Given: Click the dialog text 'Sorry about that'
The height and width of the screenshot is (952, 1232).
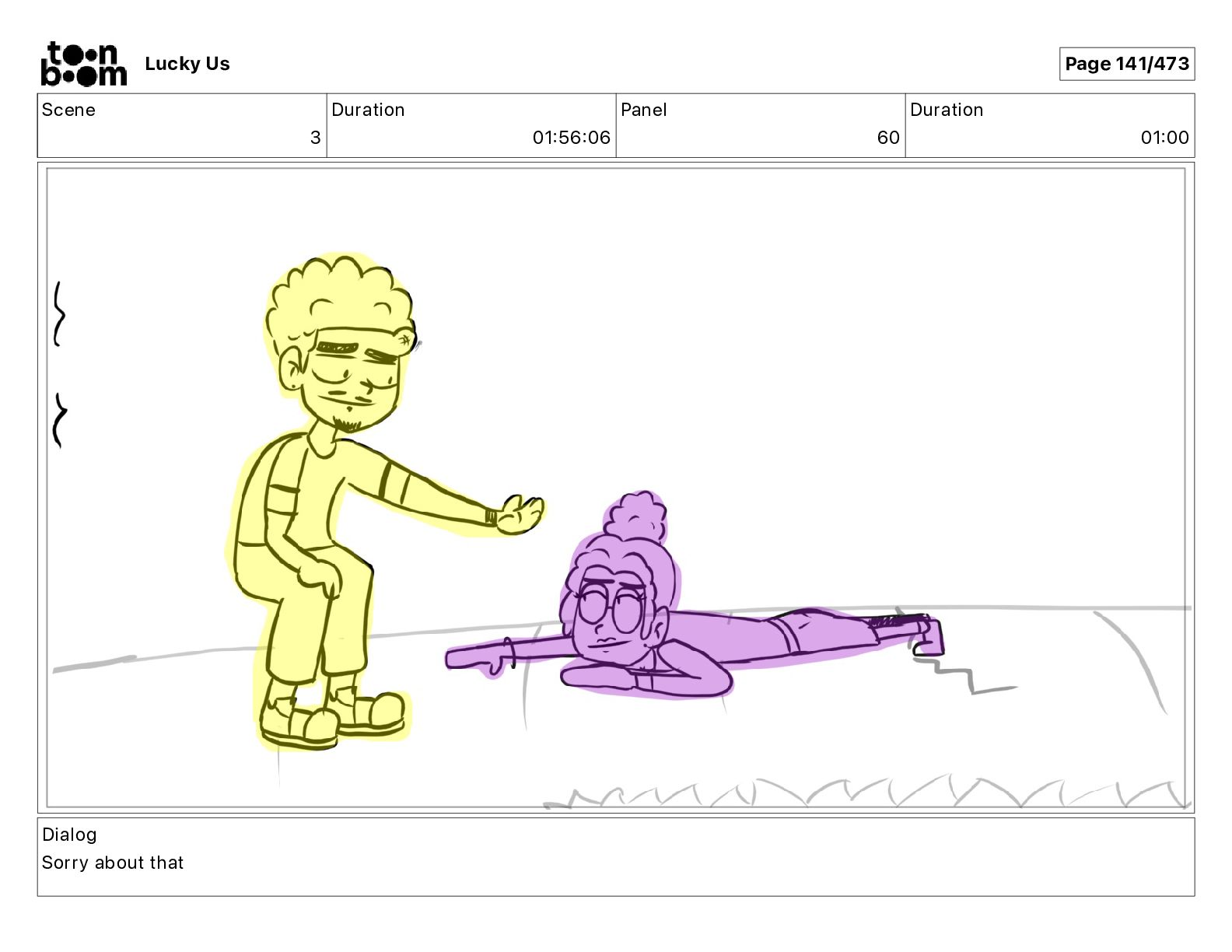Looking at the screenshot, I should (x=113, y=863).
